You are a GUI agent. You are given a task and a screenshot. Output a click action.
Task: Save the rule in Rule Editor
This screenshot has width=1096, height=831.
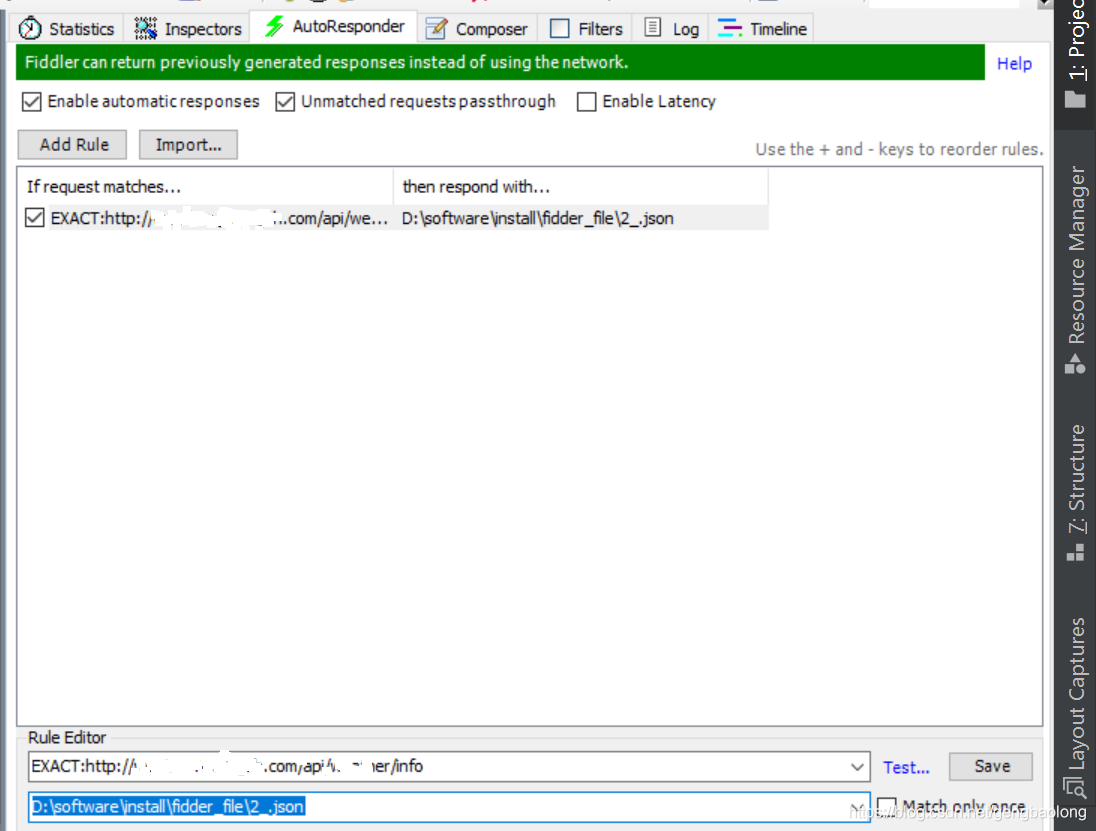point(990,766)
